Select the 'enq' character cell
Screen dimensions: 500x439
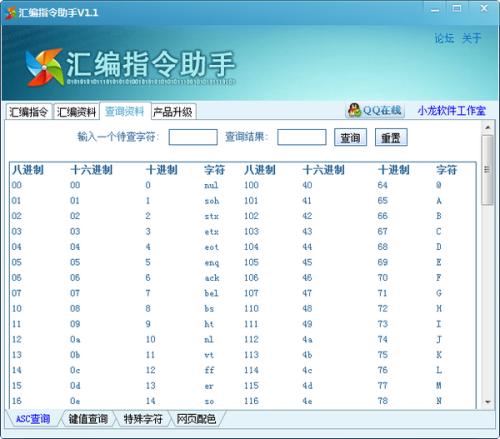(x=212, y=263)
